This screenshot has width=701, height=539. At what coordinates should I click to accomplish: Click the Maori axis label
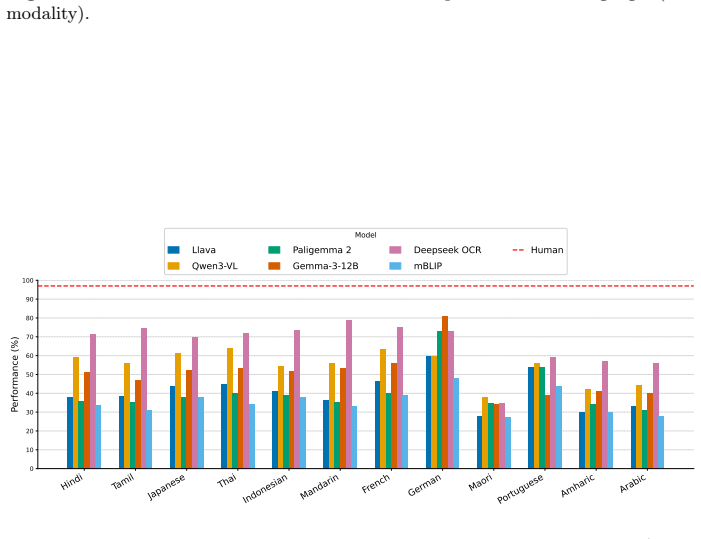480,482
